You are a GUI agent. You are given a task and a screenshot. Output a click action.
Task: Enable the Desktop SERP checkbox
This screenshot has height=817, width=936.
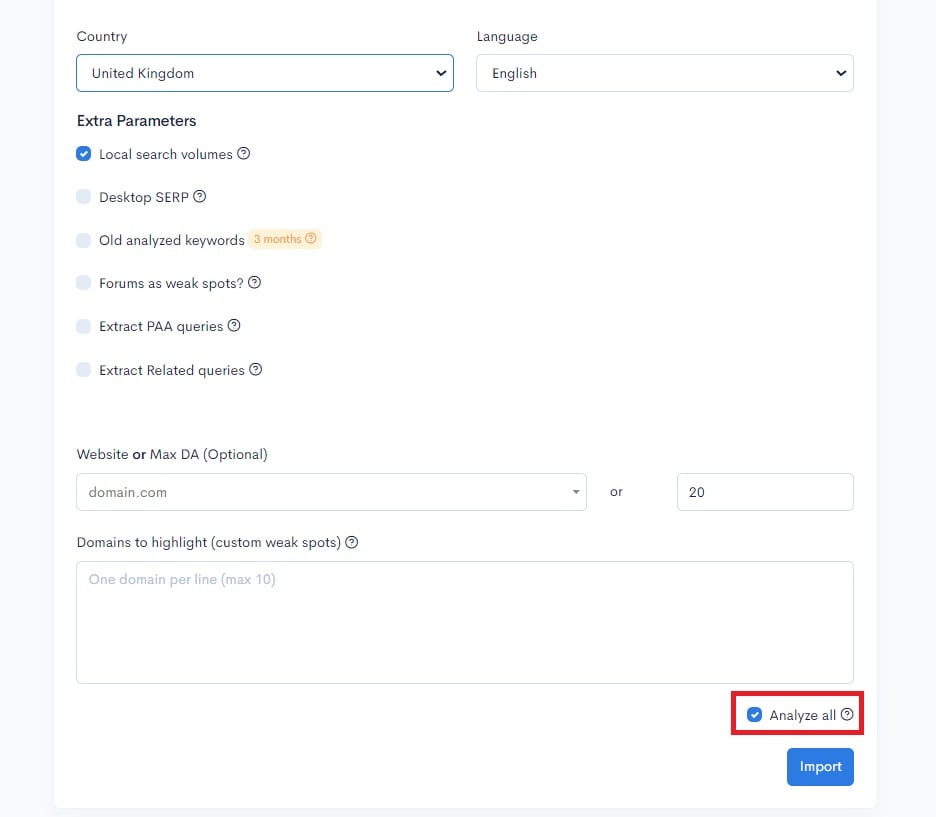point(84,197)
